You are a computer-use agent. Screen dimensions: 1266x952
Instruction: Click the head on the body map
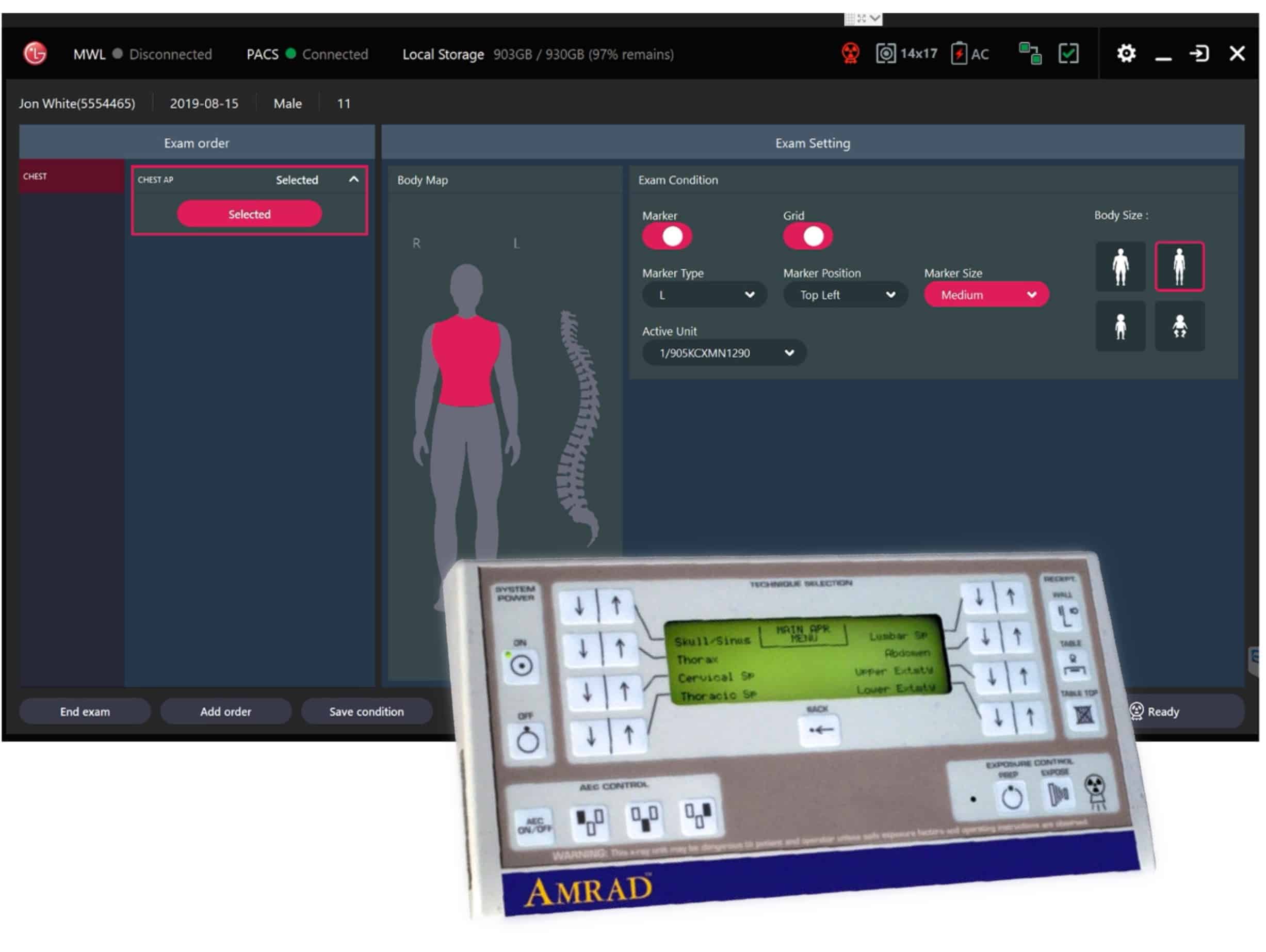(x=466, y=286)
